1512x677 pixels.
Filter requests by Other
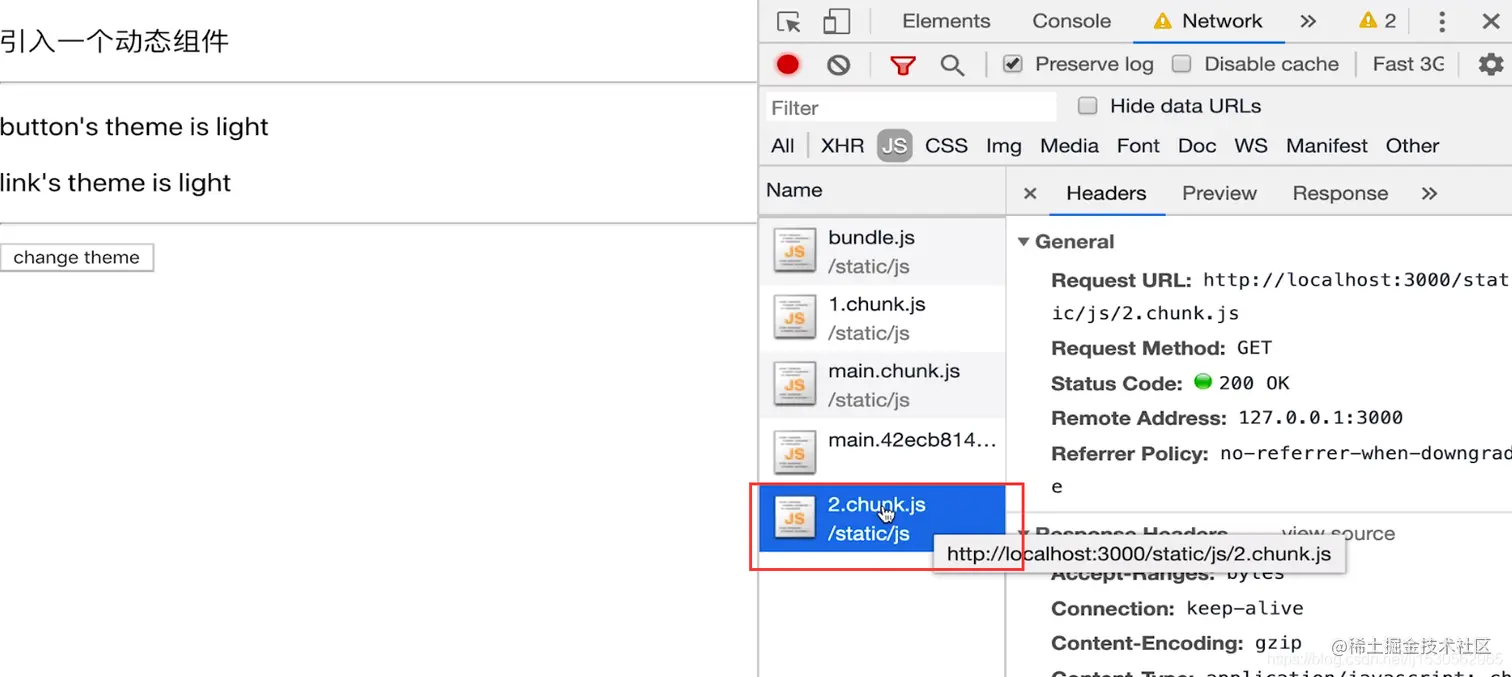[1412, 146]
